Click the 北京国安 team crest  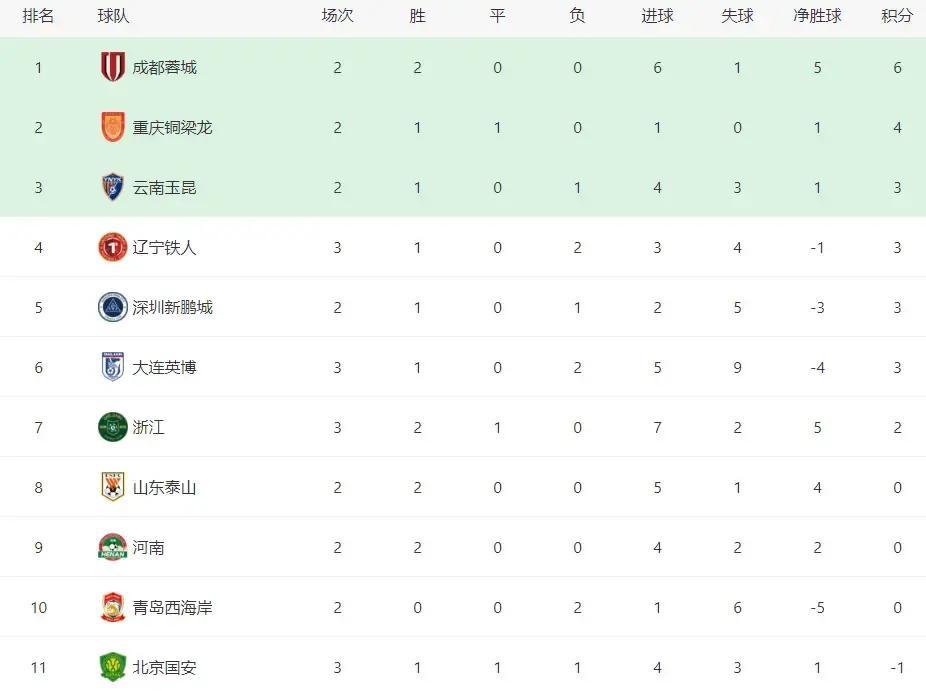112,667
